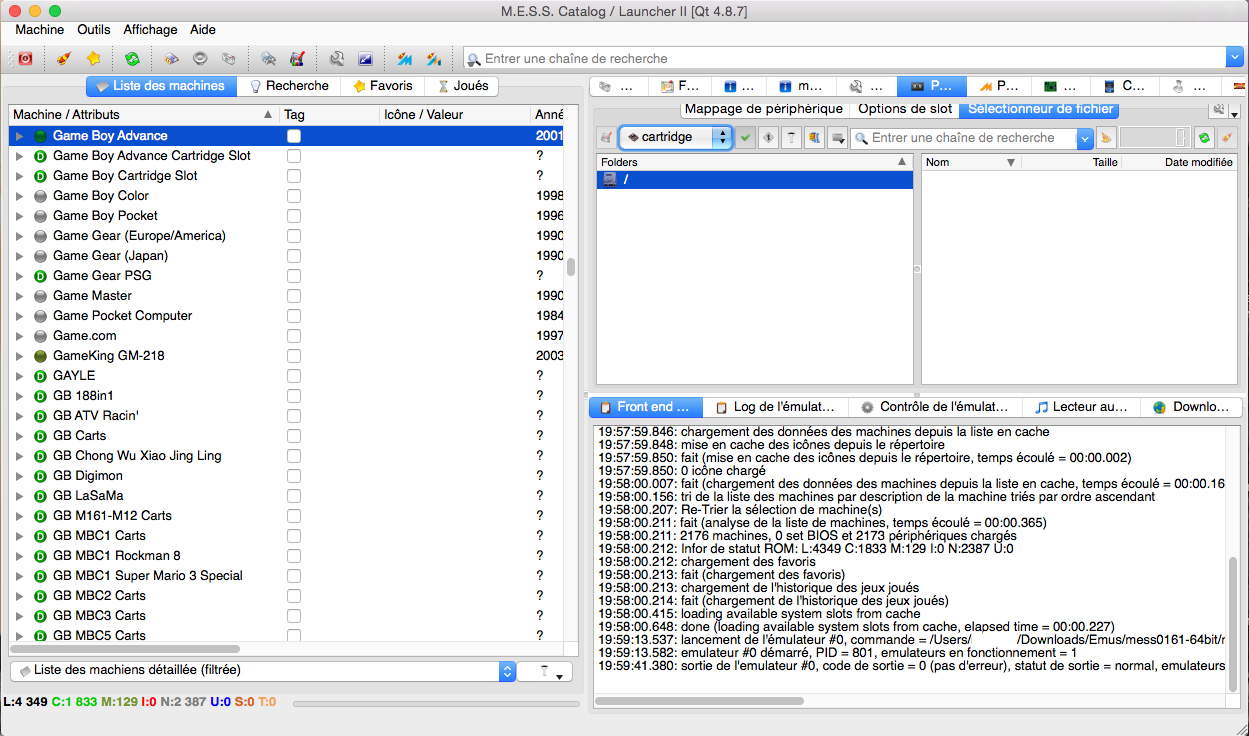Viewport: 1249px width, 736px height.
Task: Focus the main search input field
Action: [x=844, y=59]
